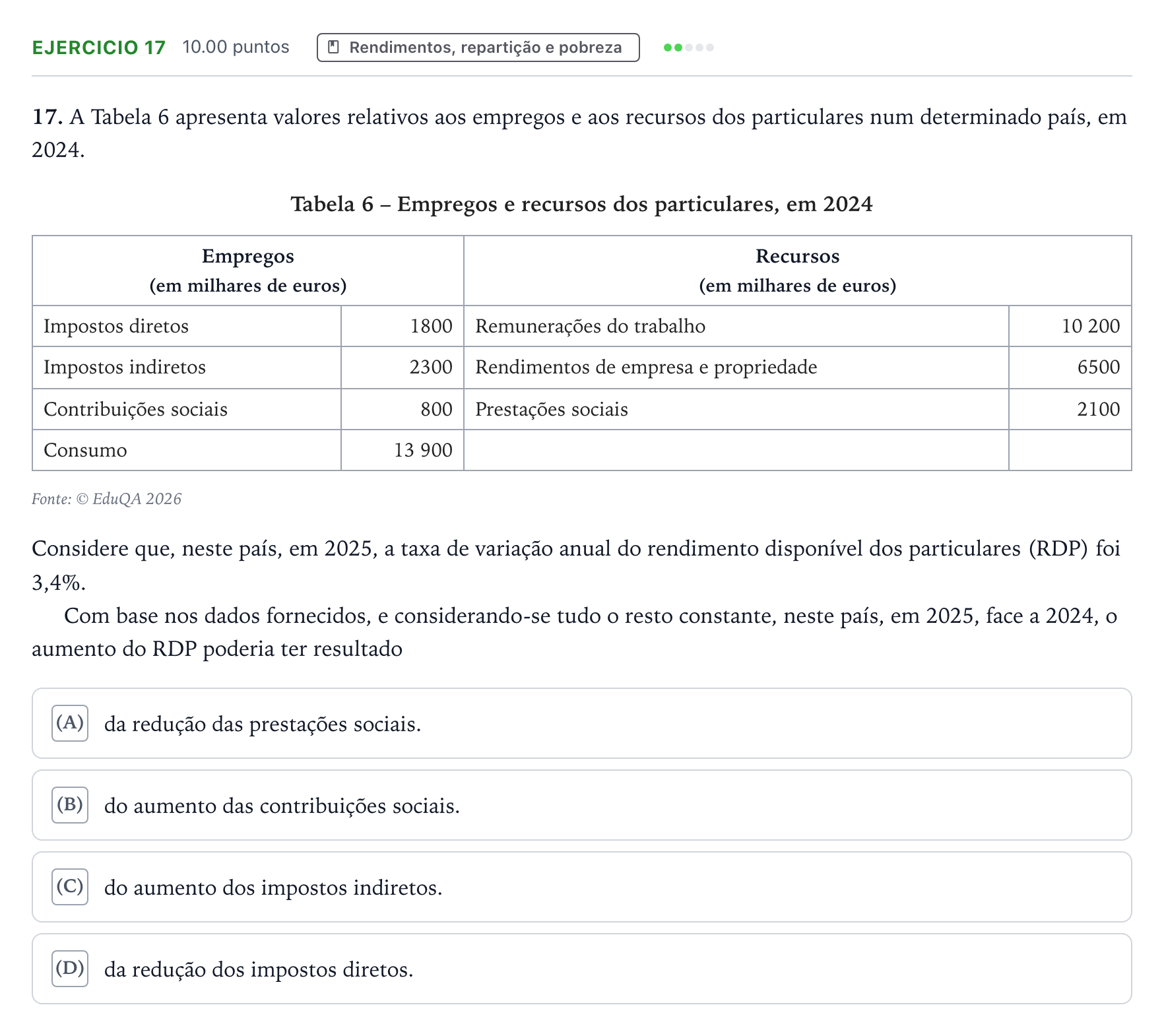Click the book icon in the topic tag

click(334, 48)
